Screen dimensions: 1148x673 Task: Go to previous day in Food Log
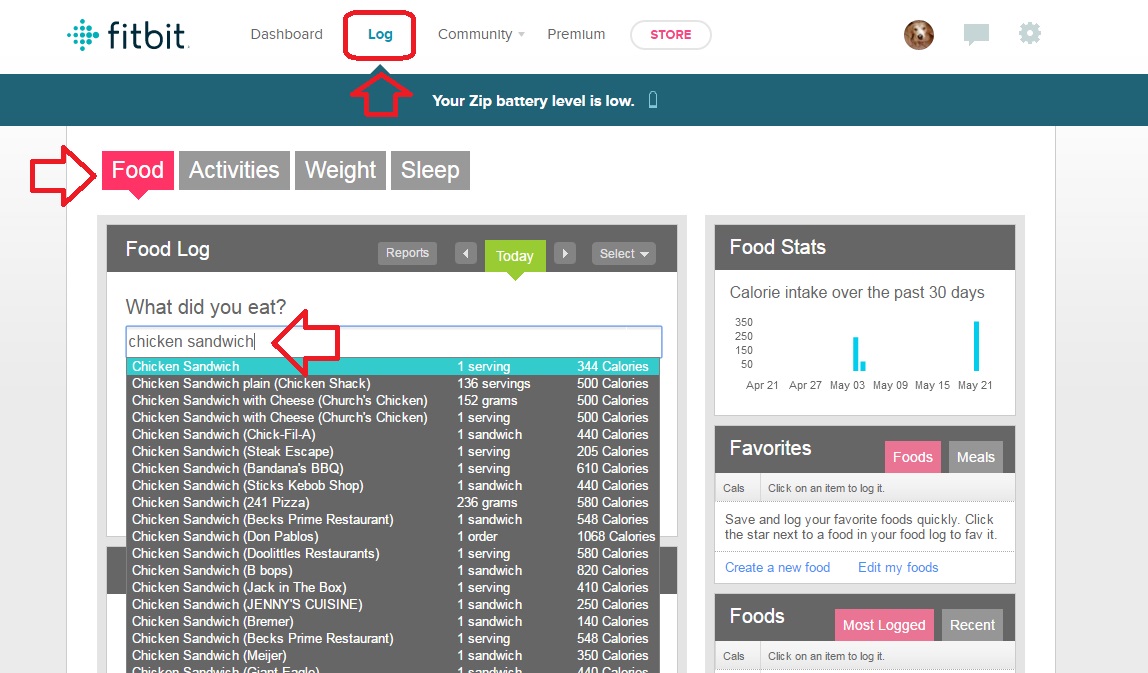click(x=465, y=254)
